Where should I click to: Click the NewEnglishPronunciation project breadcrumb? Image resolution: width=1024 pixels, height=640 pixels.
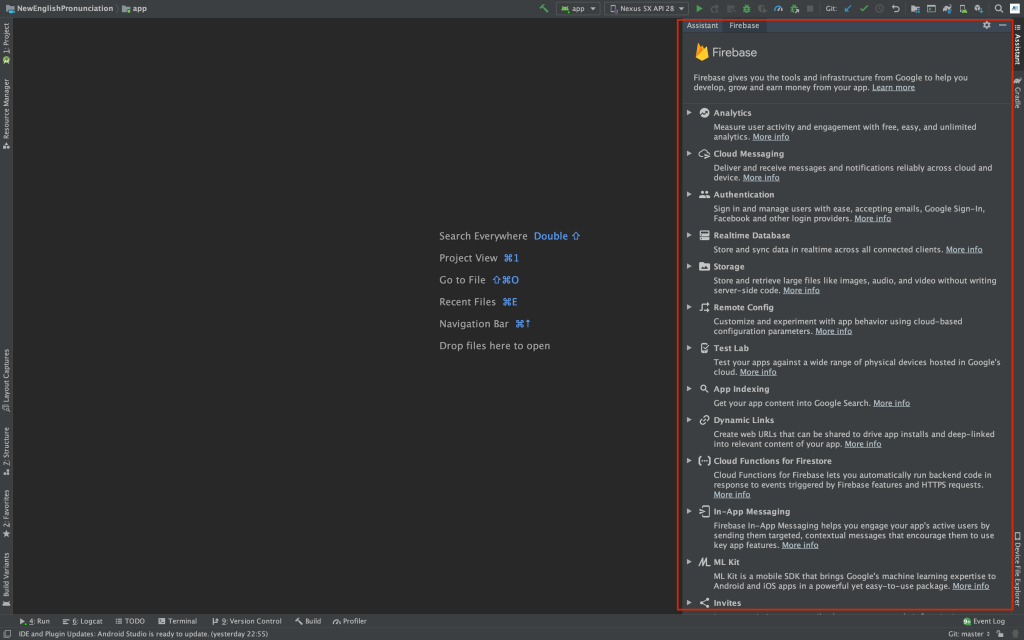tap(59, 8)
